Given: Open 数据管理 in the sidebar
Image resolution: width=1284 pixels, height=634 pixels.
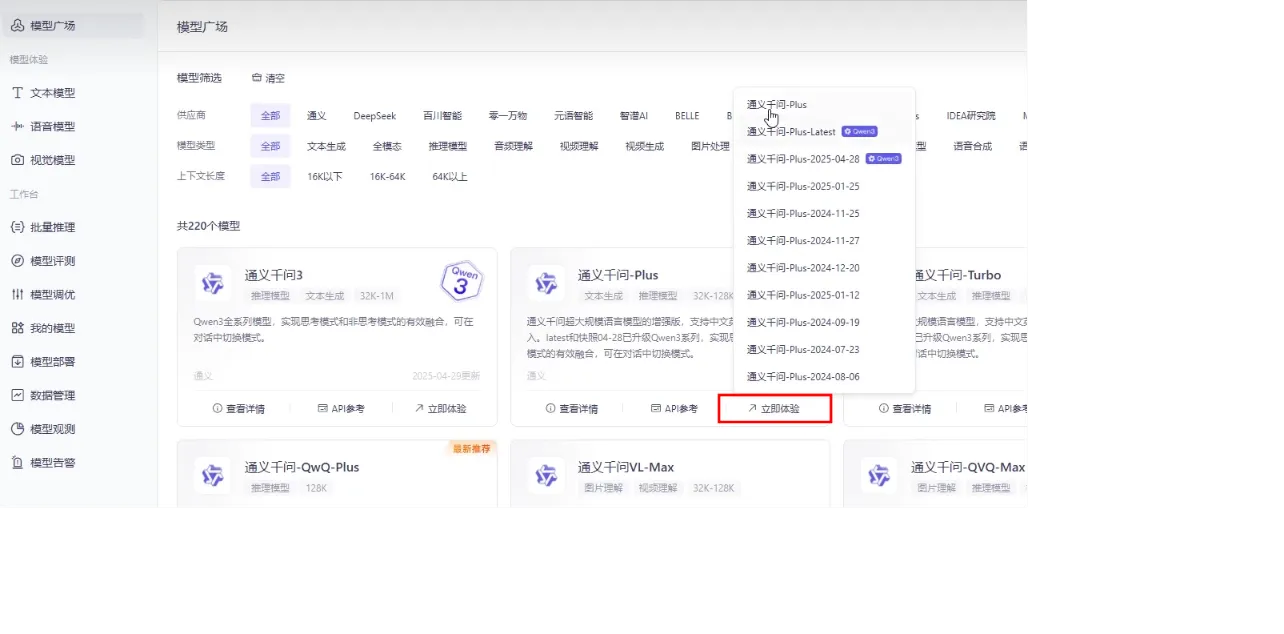Looking at the screenshot, I should pos(52,396).
